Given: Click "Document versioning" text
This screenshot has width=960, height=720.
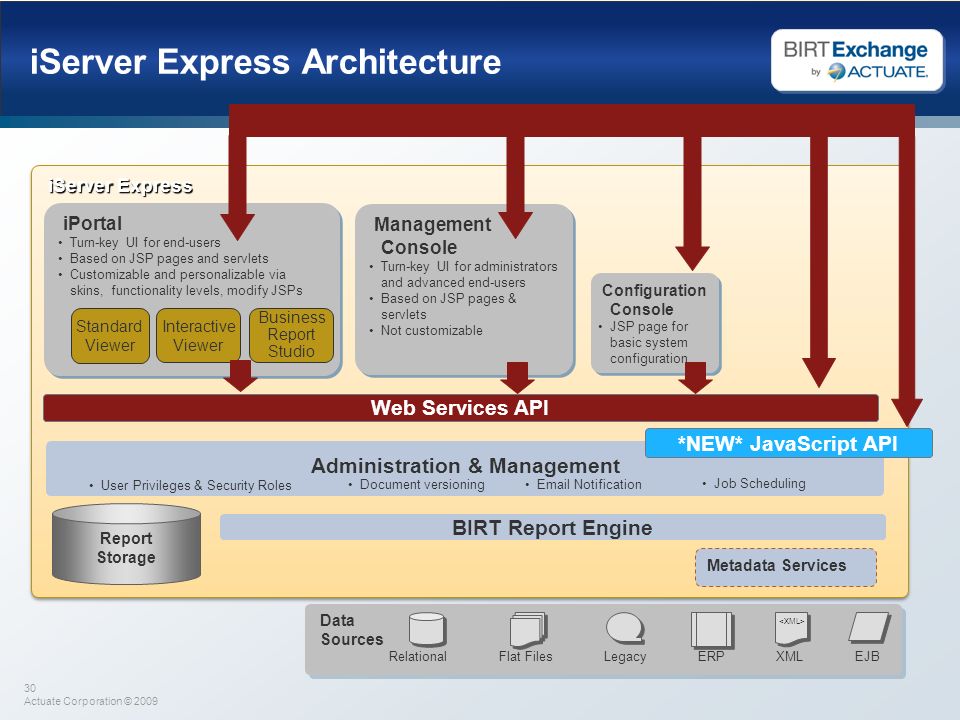Looking at the screenshot, I should pyautogui.click(x=422, y=484).
